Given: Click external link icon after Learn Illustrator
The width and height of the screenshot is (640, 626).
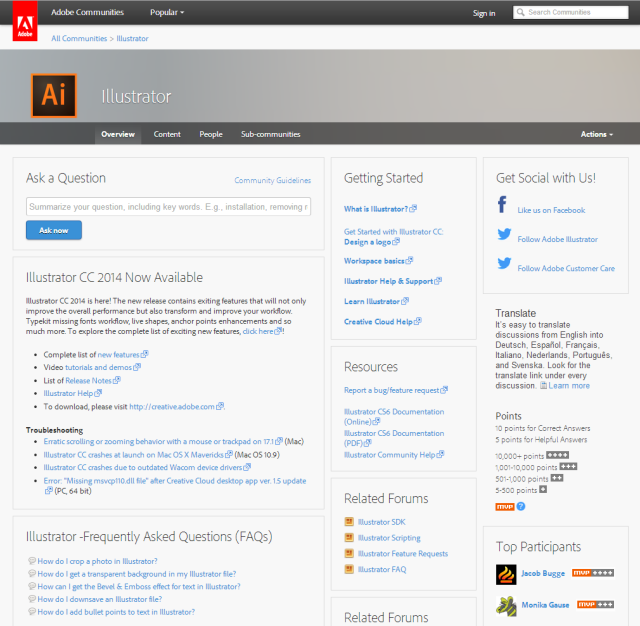Looking at the screenshot, I should pyautogui.click(x=405, y=301).
